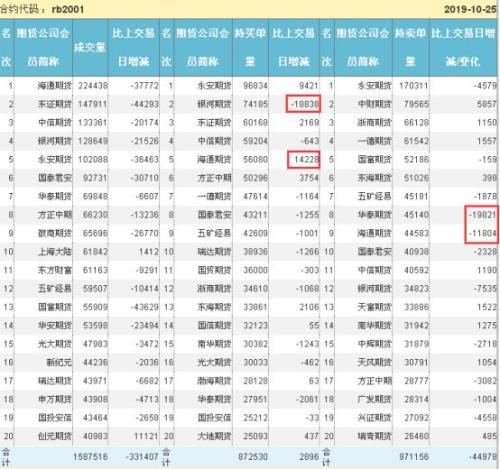Click volume change -13236
500x469 pixels.
[144, 215]
